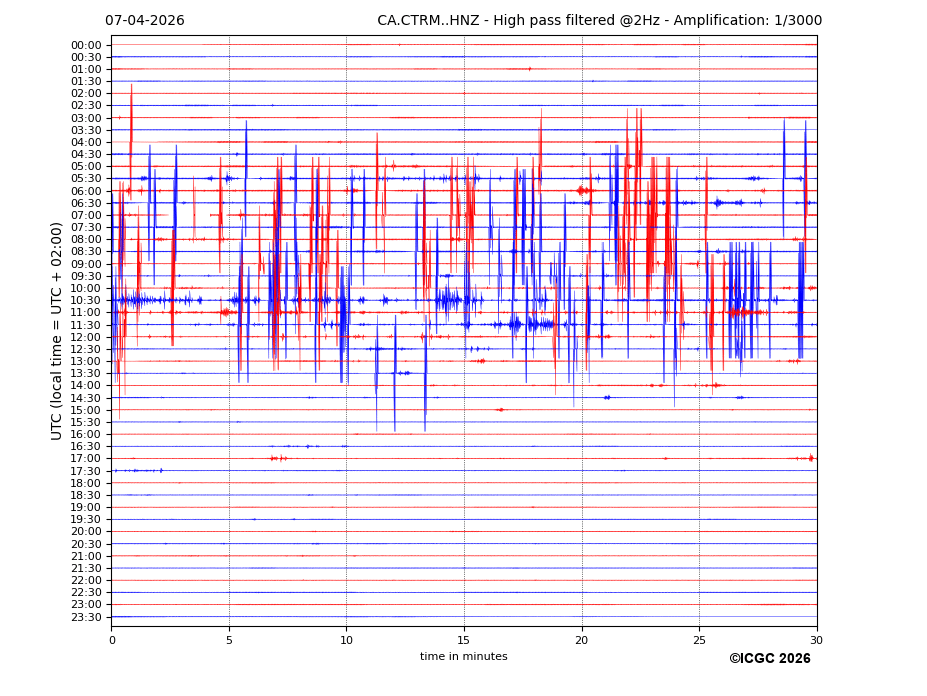Select the ©ICGC 2026 copyright text
927x696 pixels.
pyautogui.click(x=769, y=658)
